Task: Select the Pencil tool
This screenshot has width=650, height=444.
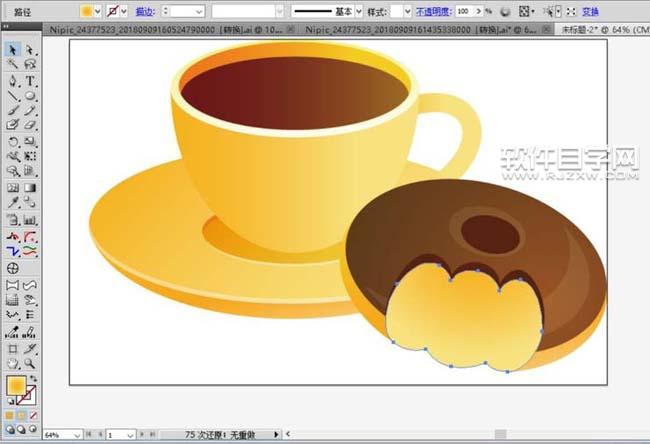Action: click(29, 110)
